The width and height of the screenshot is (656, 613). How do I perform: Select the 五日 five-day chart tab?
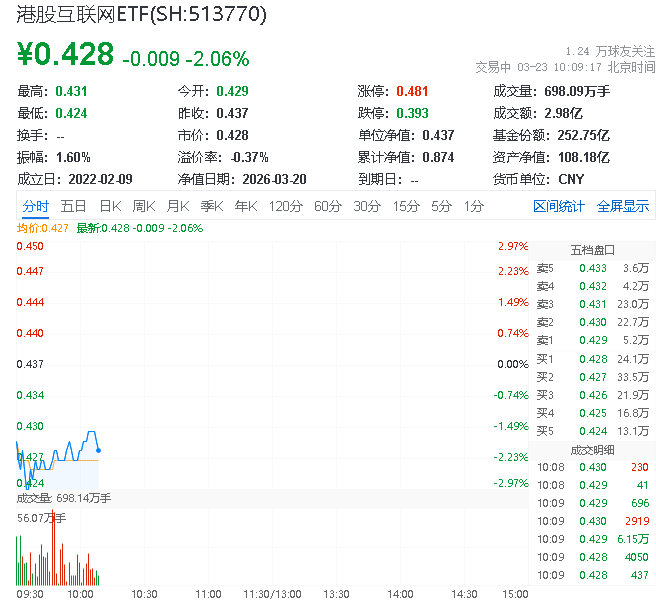(x=73, y=206)
